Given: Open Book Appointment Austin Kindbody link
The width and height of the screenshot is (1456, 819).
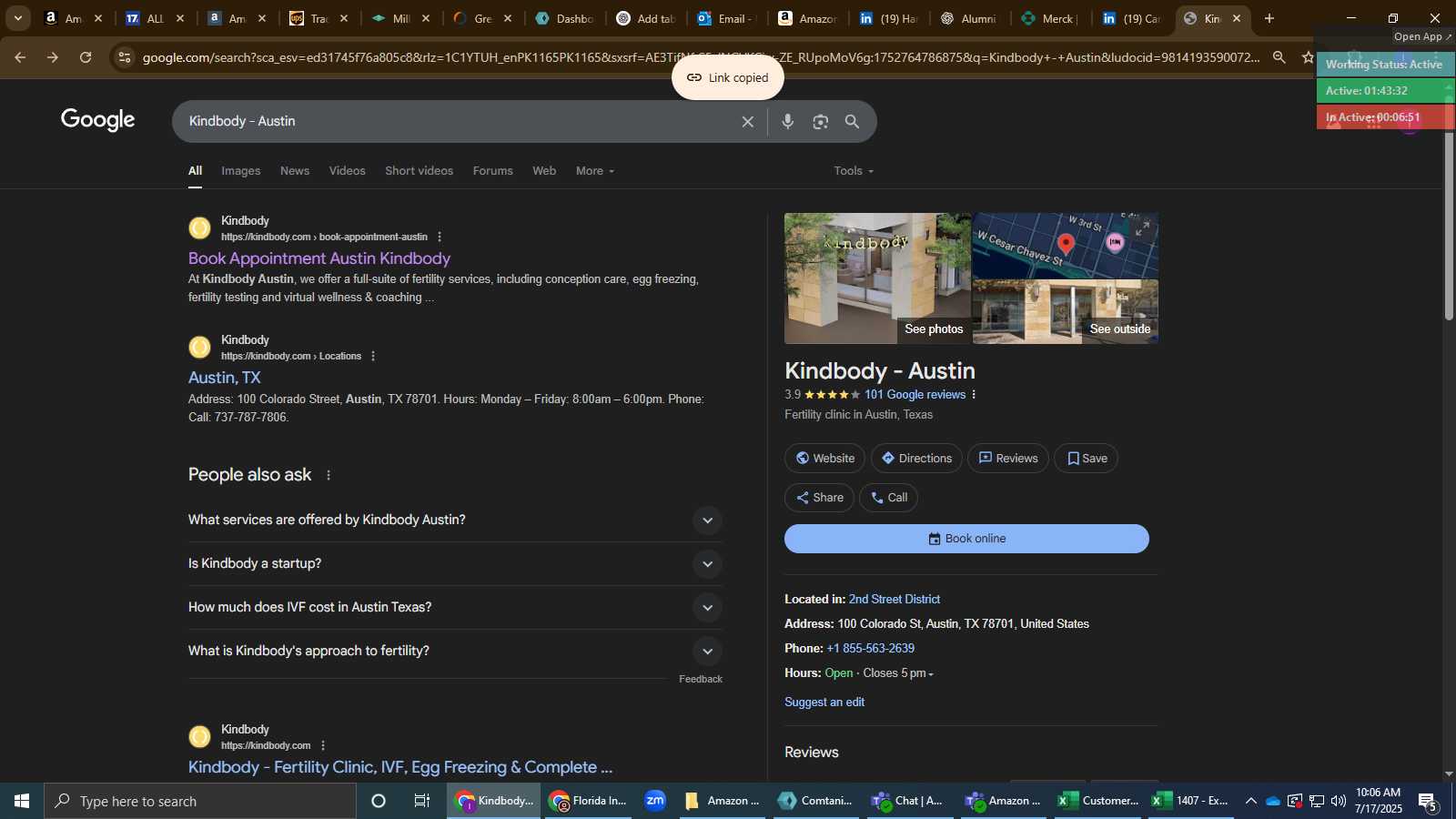Looking at the screenshot, I should [x=319, y=258].
